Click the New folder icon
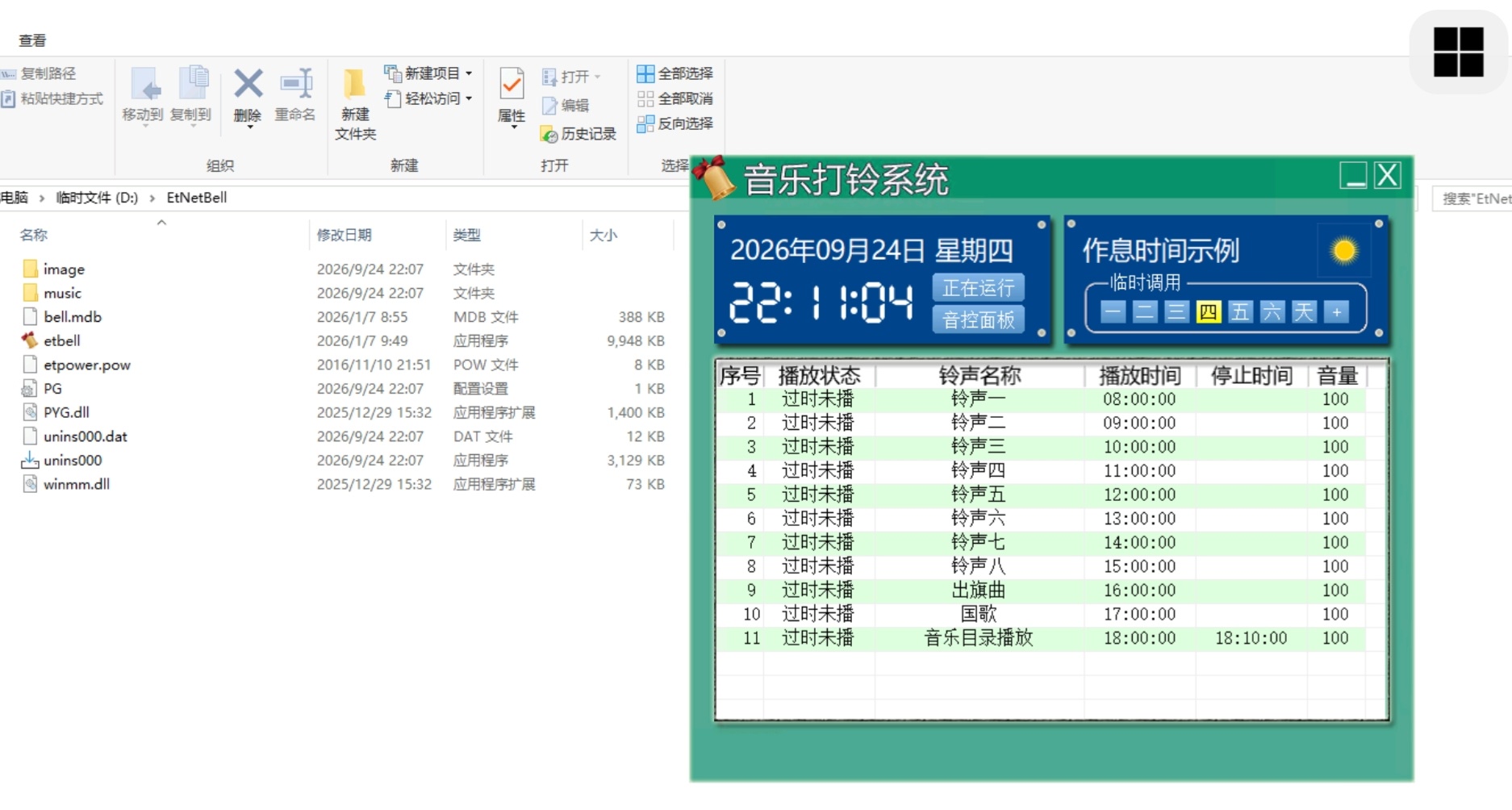The image size is (1512, 810). [354, 84]
